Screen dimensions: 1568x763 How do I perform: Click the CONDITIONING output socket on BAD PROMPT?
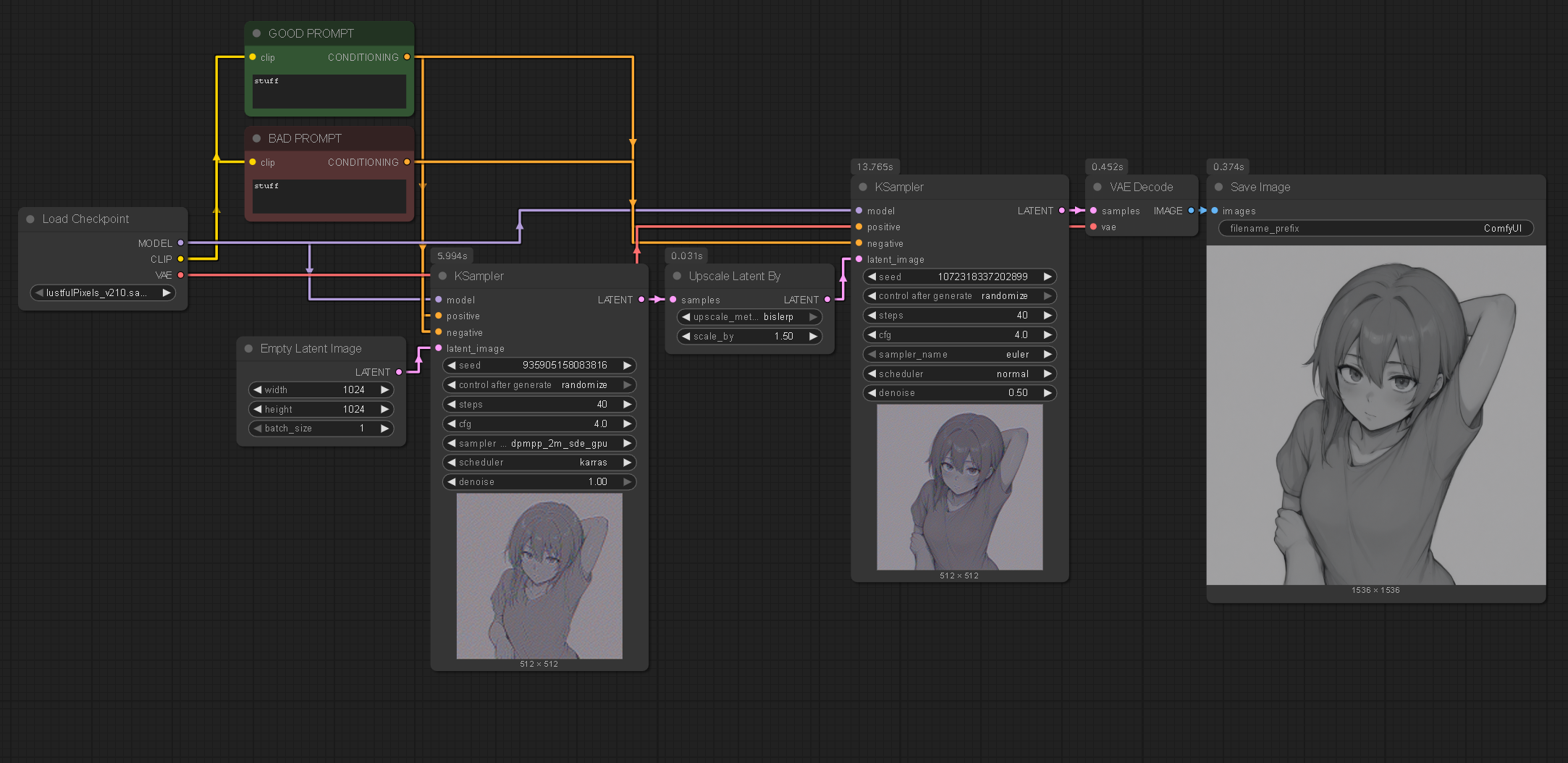407,162
